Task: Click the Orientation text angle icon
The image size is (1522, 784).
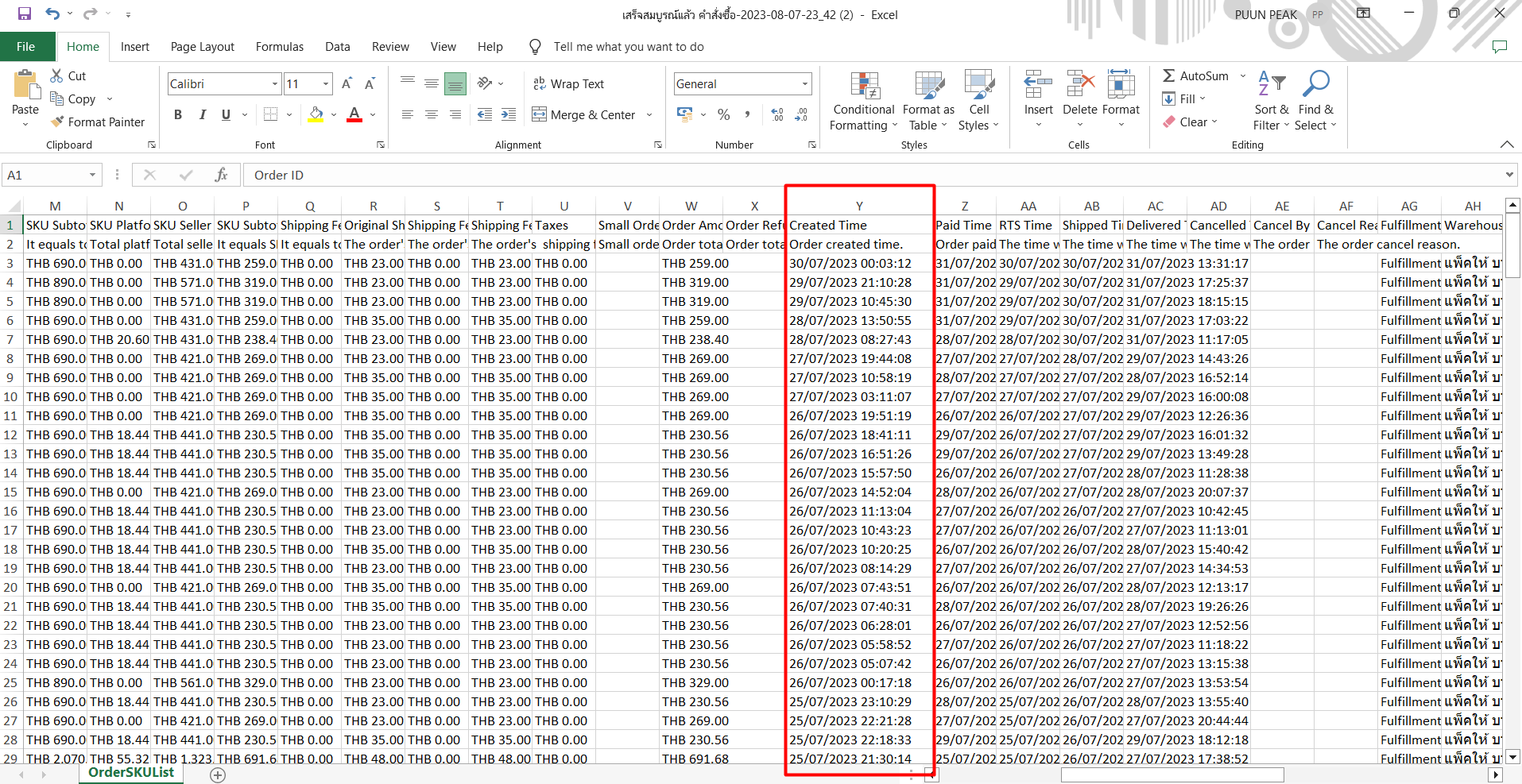Action: click(485, 83)
